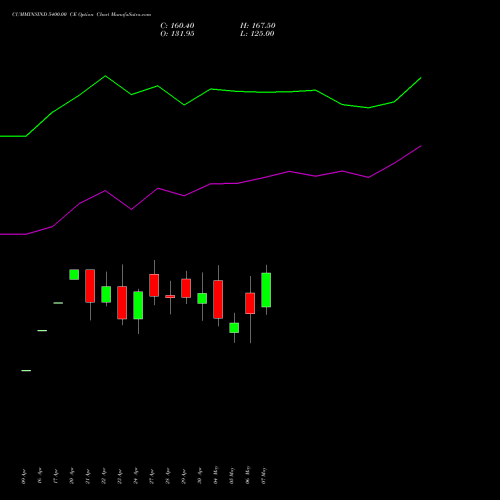Select the green candle above 24 Apr
This screenshot has width=500, height=500.
[138, 305]
